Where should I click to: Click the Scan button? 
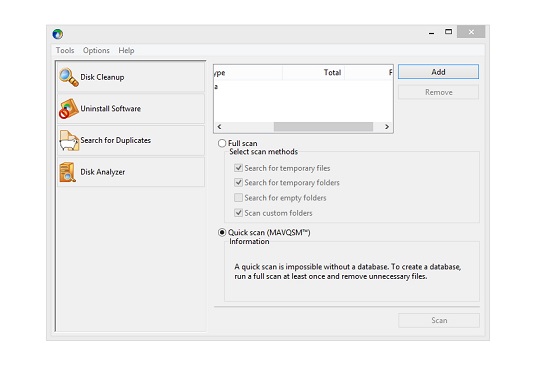coord(439,320)
